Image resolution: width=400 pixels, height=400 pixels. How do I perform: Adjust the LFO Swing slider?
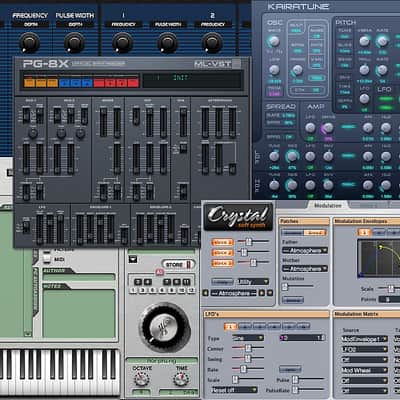click(248, 359)
